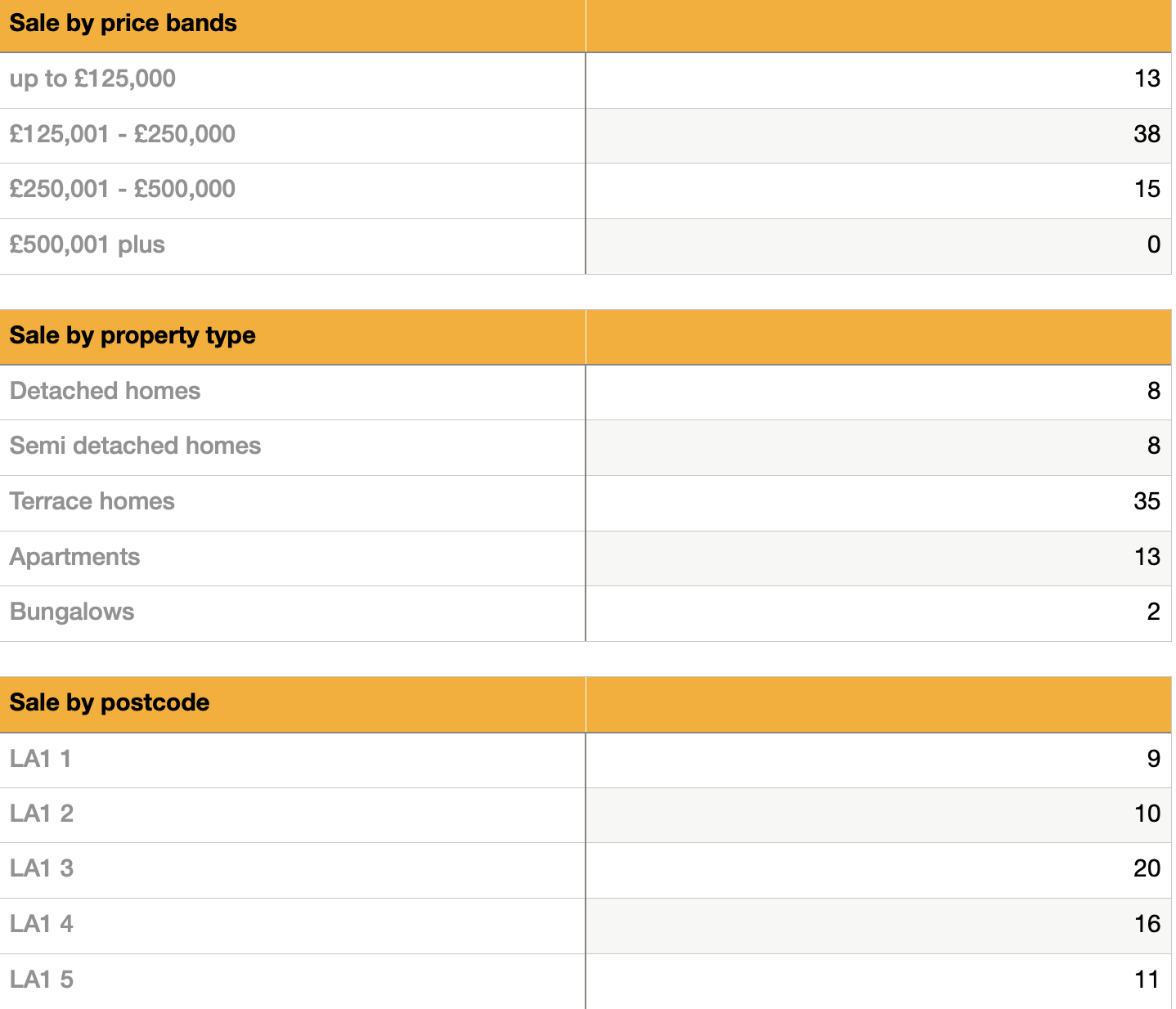Click the 'Terrace homes' label
This screenshot has height=1009, width=1176.
click(92, 501)
